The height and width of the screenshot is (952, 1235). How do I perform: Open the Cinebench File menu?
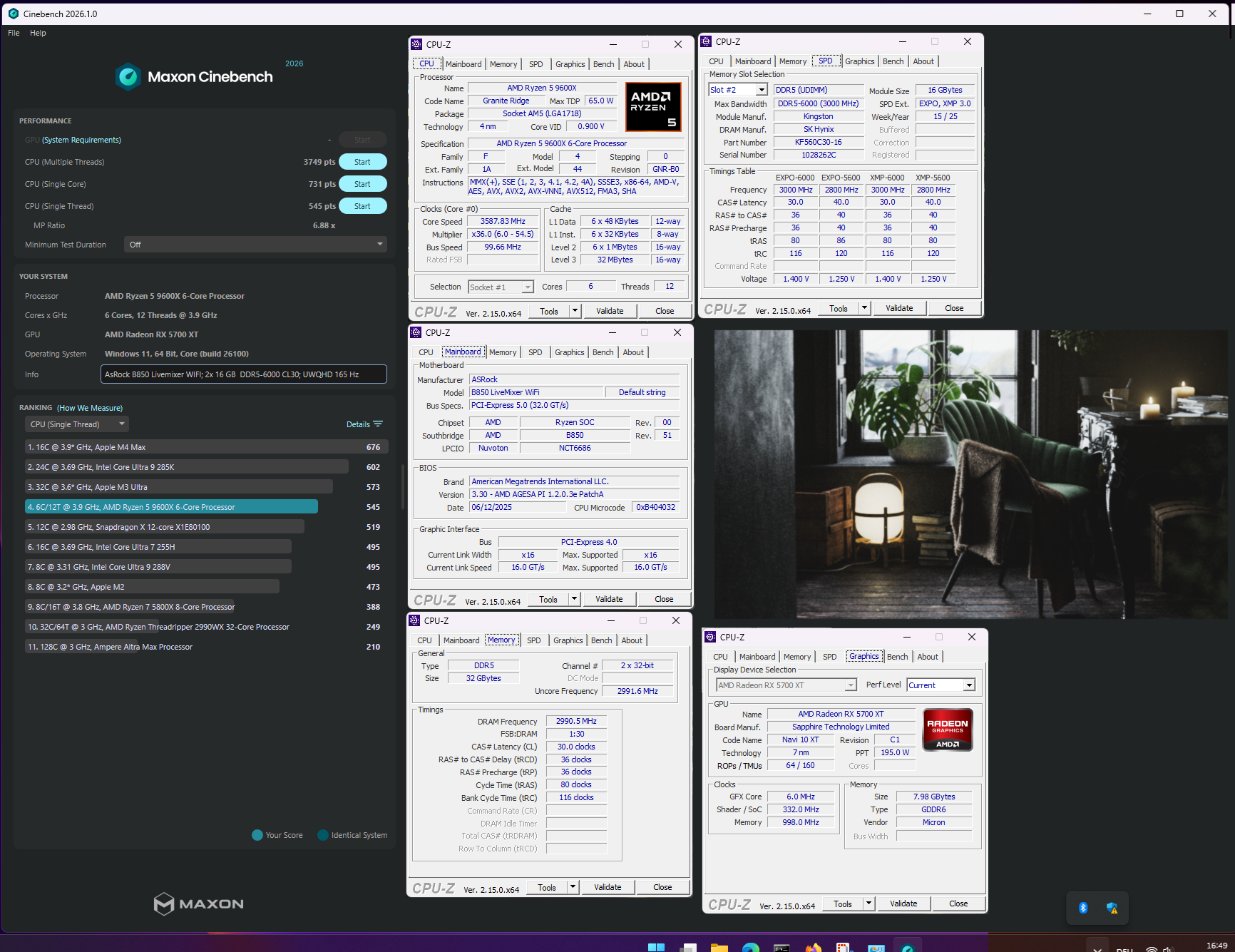(14, 33)
